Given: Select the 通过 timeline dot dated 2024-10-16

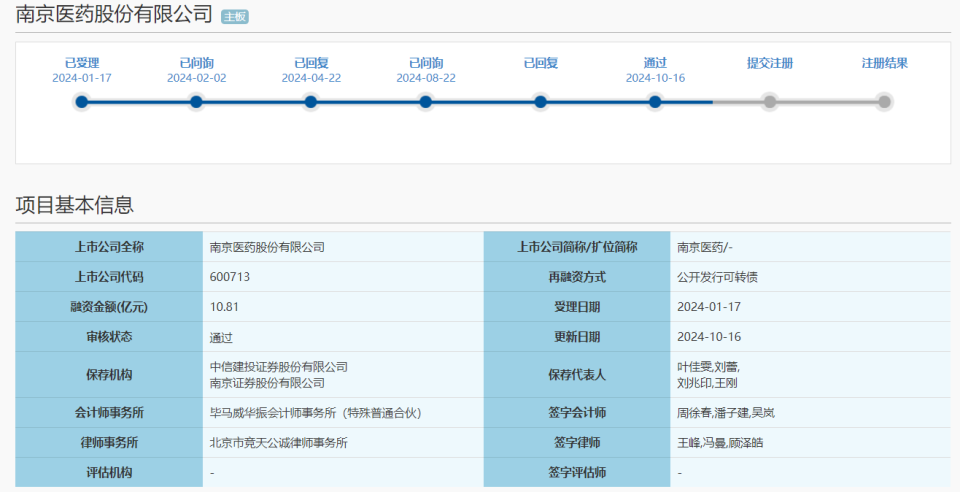Looking at the screenshot, I should [655, 101].
